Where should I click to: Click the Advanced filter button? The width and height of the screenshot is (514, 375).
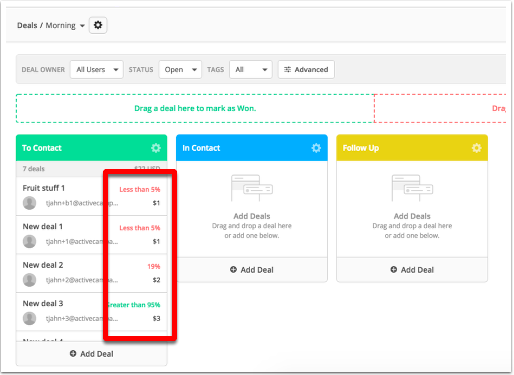coord(306,69)
